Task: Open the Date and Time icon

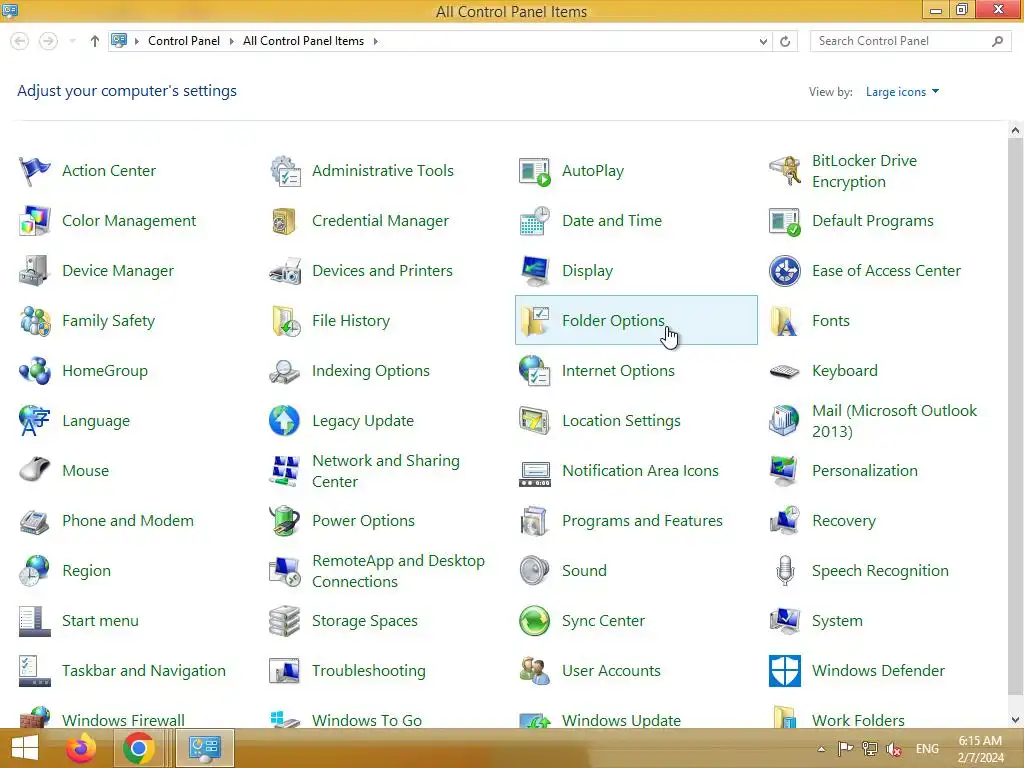Action: click(535, 221)
